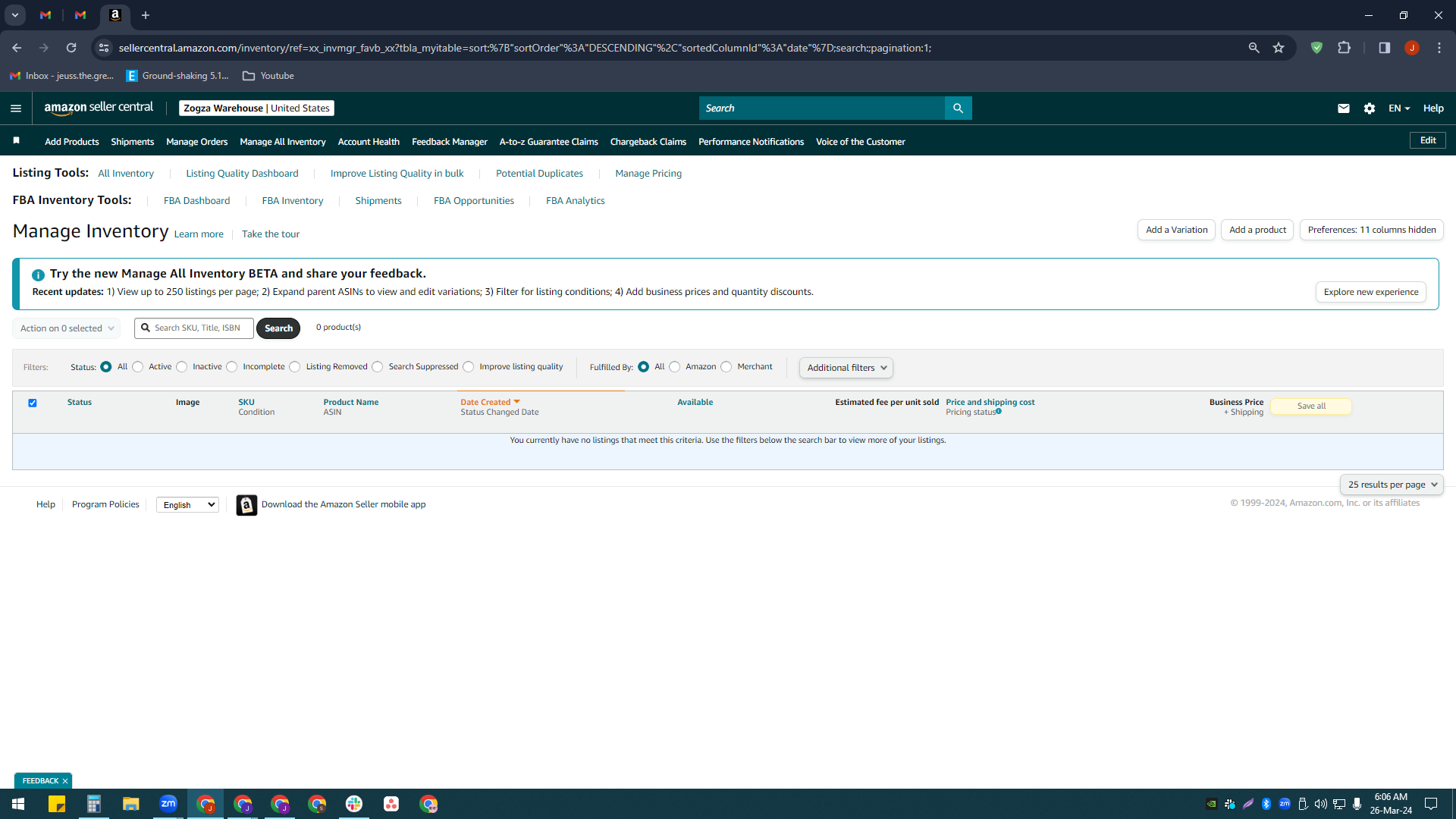Click the Add a product button

coord(1257,230)
